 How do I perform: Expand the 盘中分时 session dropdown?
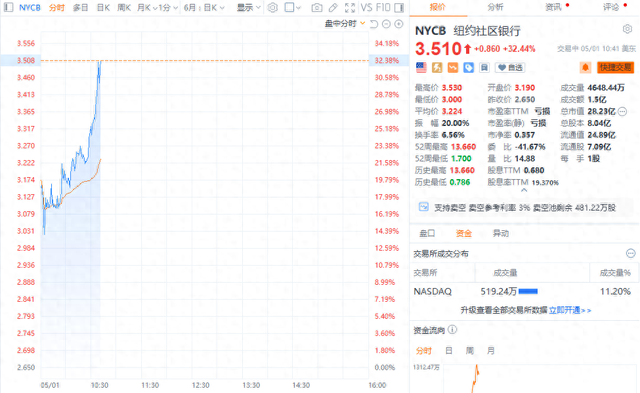(345, 24)
